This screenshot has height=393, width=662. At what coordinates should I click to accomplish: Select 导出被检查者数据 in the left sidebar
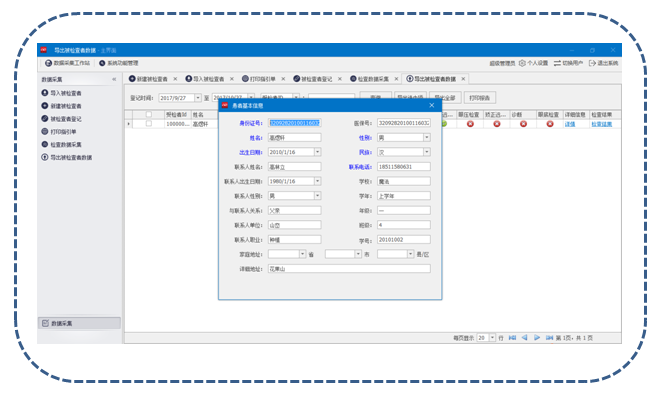67,157
